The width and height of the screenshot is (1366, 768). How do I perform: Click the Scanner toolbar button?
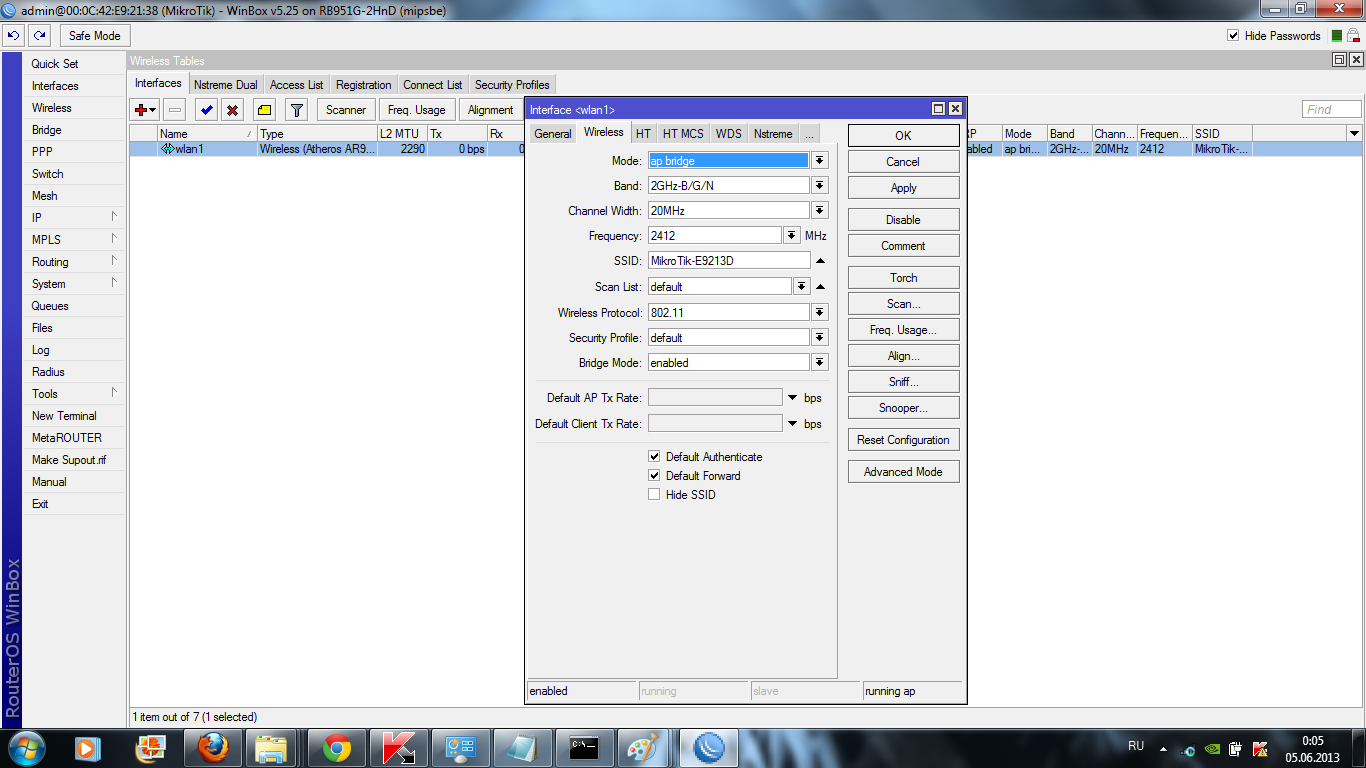click(346, 110)
